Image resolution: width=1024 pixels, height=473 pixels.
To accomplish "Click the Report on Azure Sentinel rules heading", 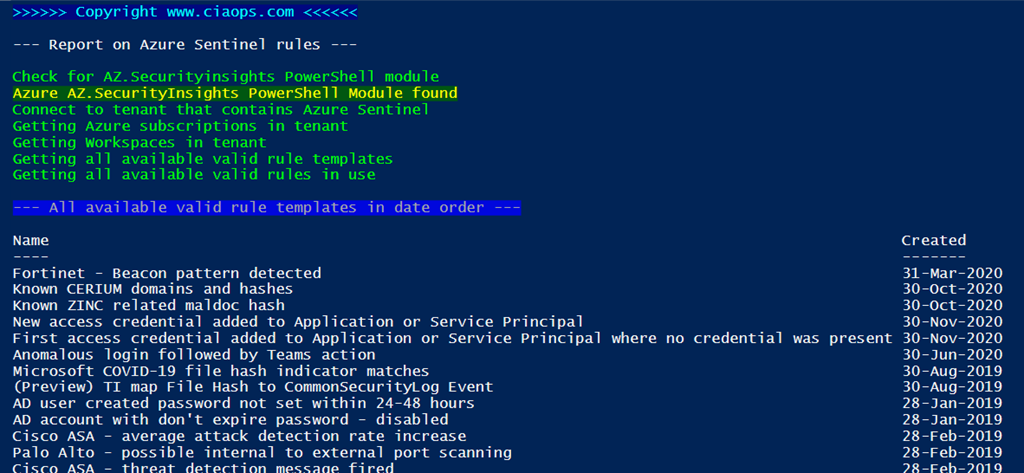I will 185,45.
